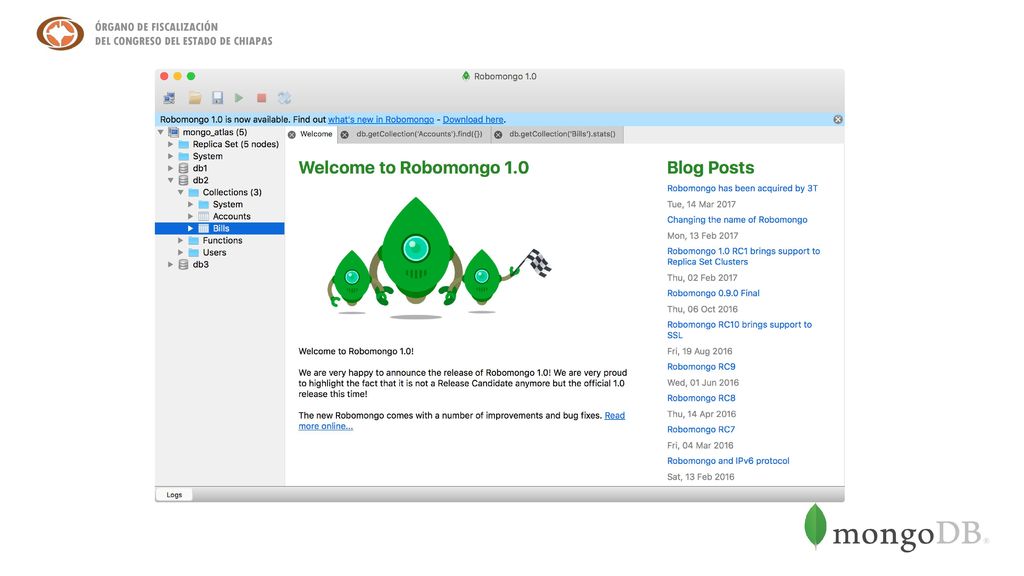Click the Functions folder icon
1024x576 pixels.
pos(194,240)
